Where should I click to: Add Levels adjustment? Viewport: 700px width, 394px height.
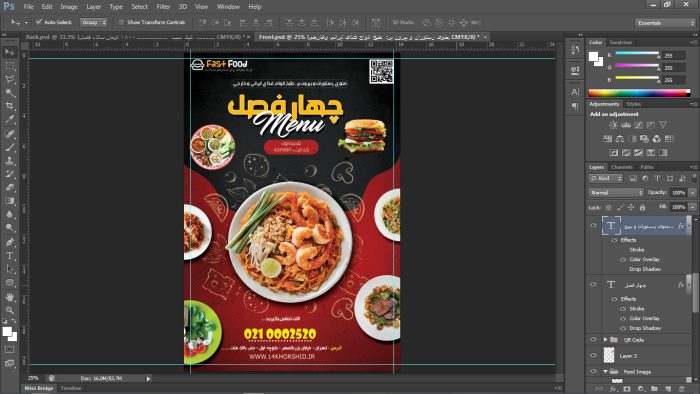(x=626, y=125)
